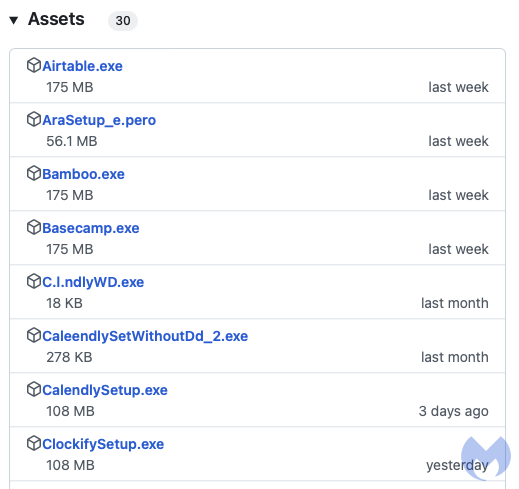Click the package icon beside C.l.ndlyWD.exe
The width and height of the screenshot is (519, 489).
click(34, 281)
